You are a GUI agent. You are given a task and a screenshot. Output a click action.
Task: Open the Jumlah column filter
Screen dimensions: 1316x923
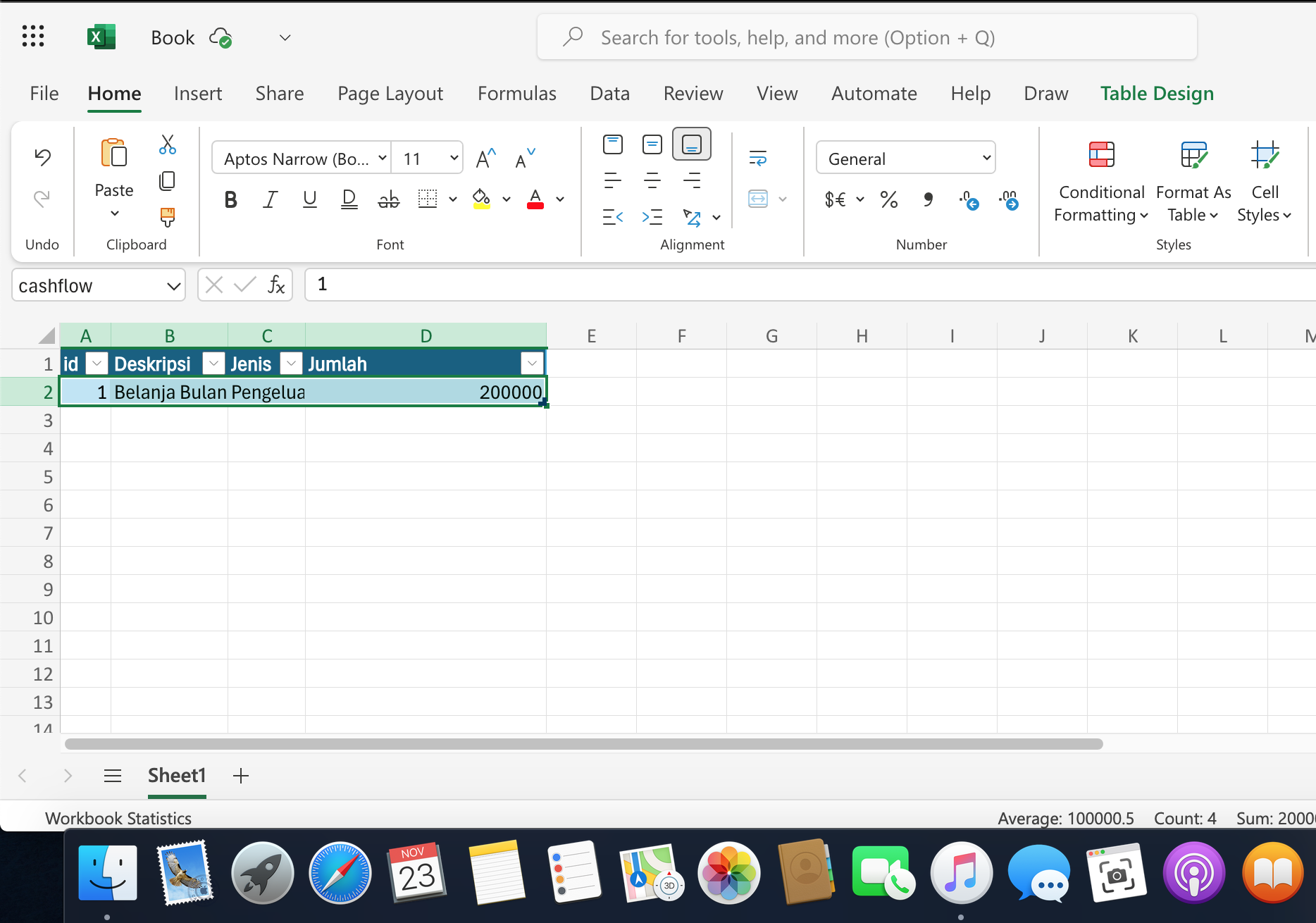532,363
